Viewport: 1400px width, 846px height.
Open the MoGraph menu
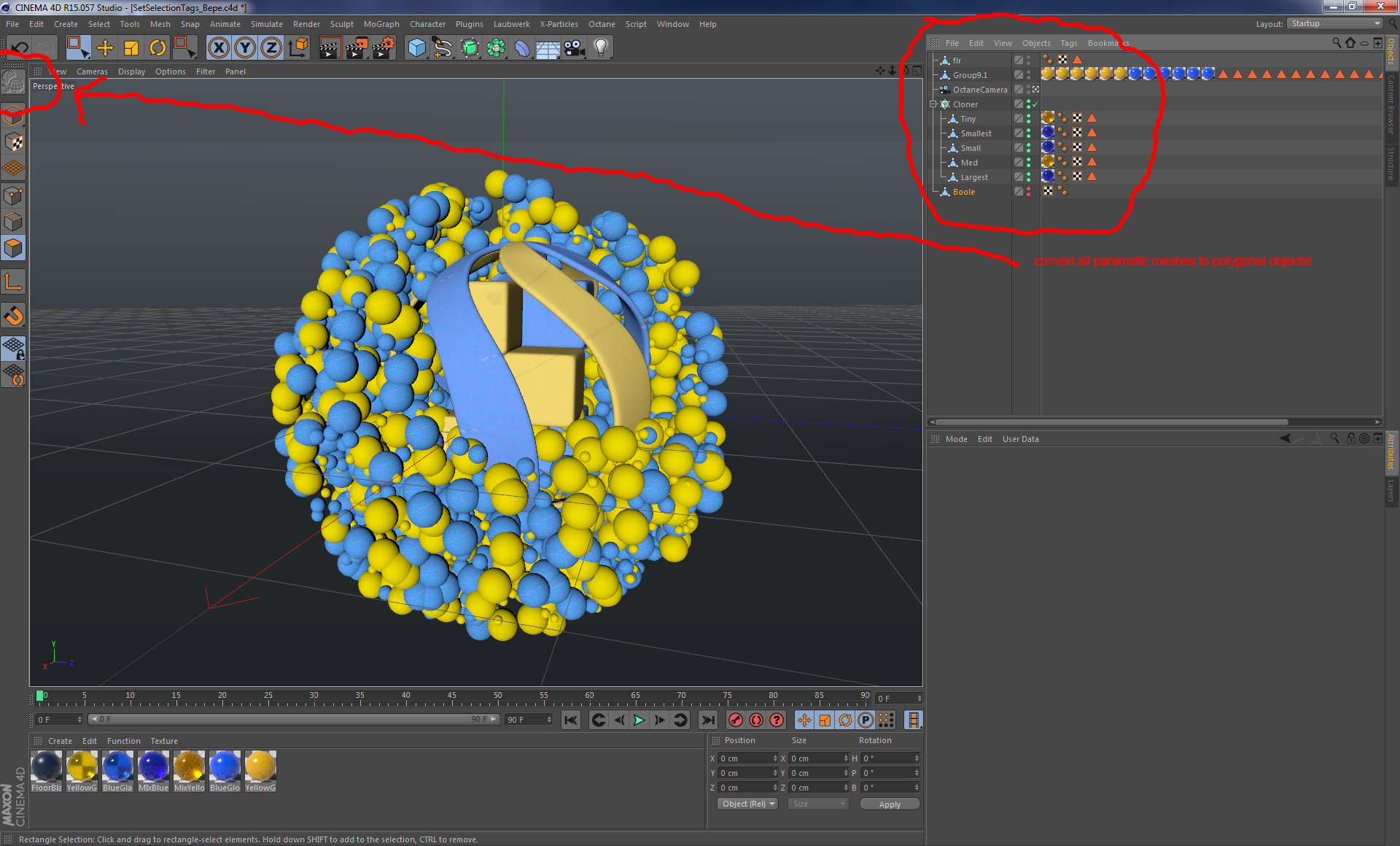point(381,24)
